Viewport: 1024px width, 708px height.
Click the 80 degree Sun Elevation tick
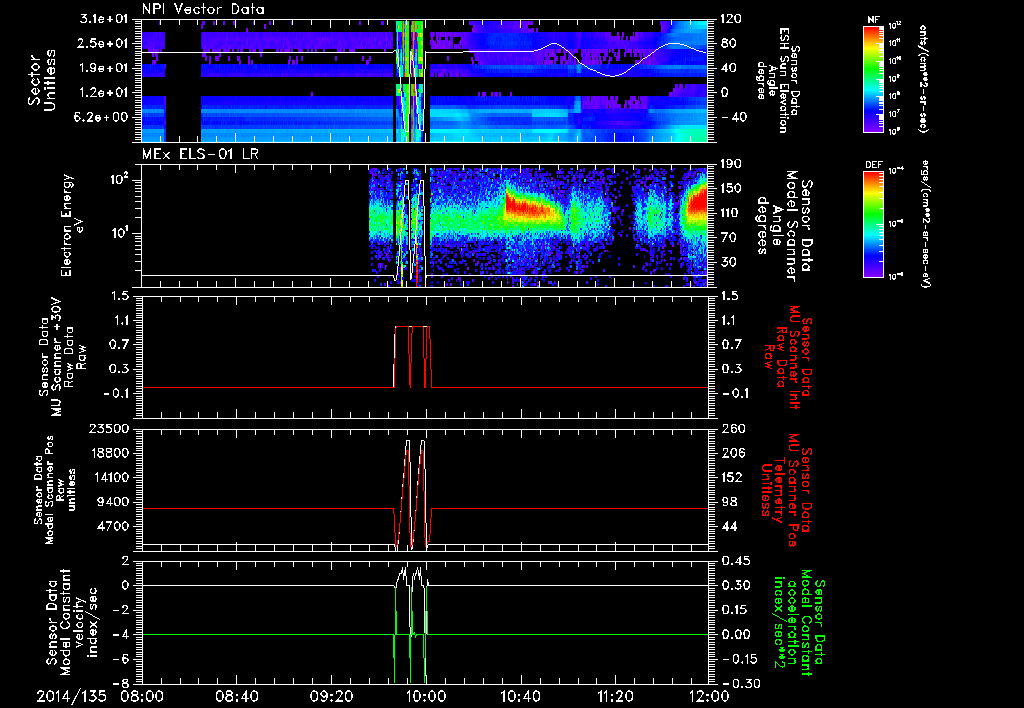[x=726, y=43]
